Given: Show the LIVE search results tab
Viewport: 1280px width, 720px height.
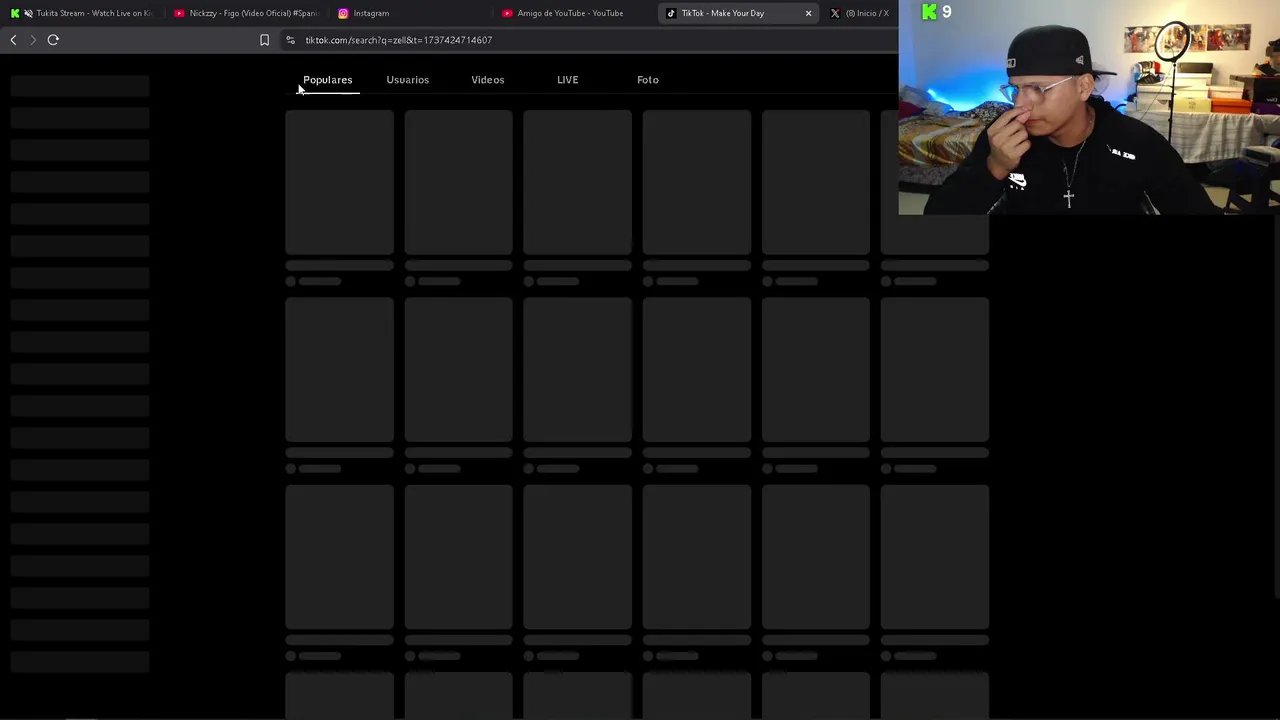Looking at the screenshot, I should tap(567, 80).
